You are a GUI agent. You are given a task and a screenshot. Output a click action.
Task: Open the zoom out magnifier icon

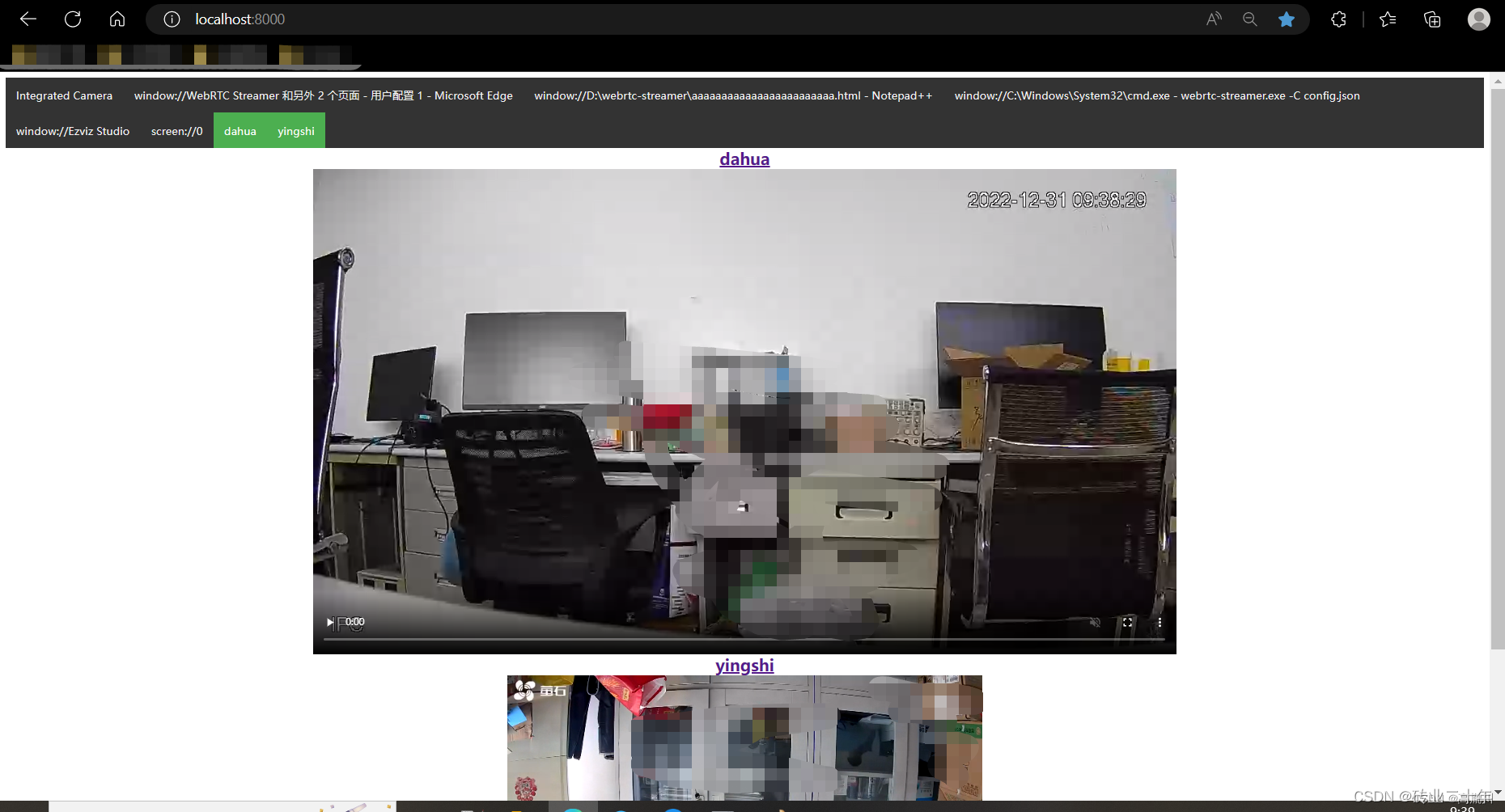click(x=1250, y=19)
